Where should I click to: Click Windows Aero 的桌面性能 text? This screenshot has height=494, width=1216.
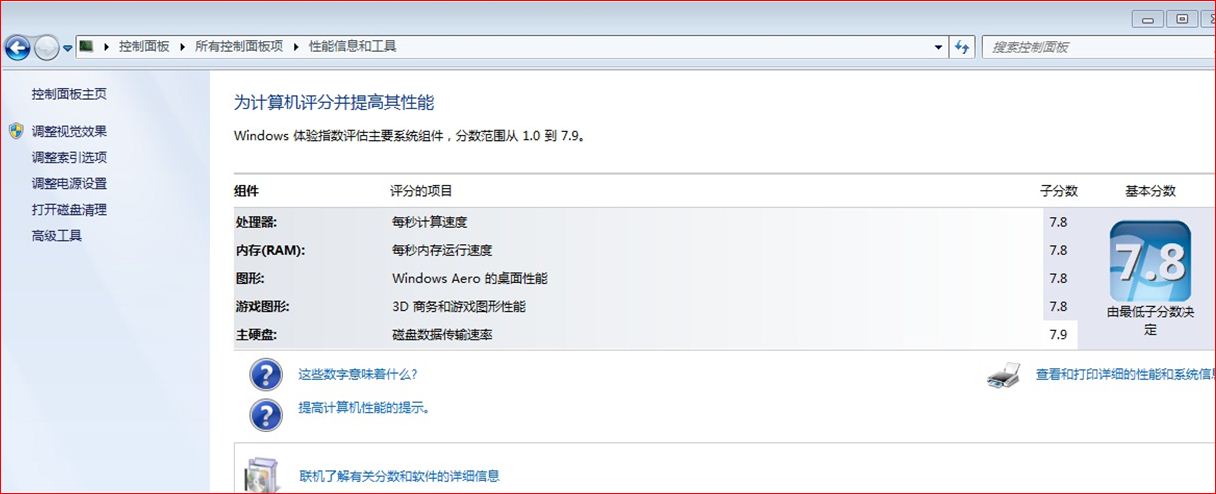470,278
